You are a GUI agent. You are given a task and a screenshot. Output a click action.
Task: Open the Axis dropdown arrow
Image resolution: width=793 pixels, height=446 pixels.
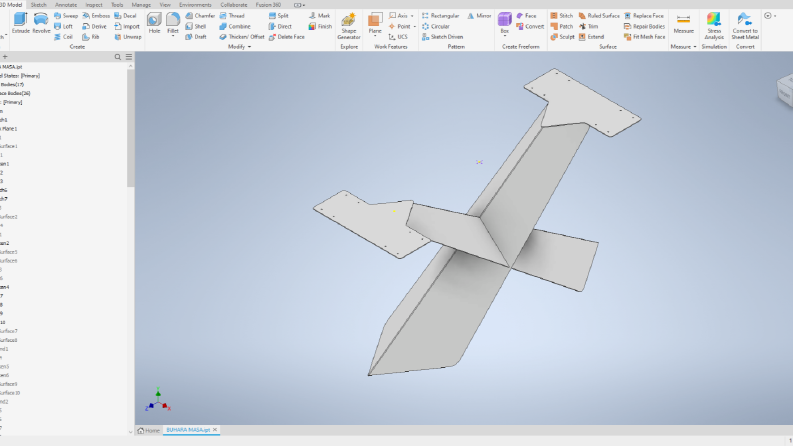click(412, 16)
